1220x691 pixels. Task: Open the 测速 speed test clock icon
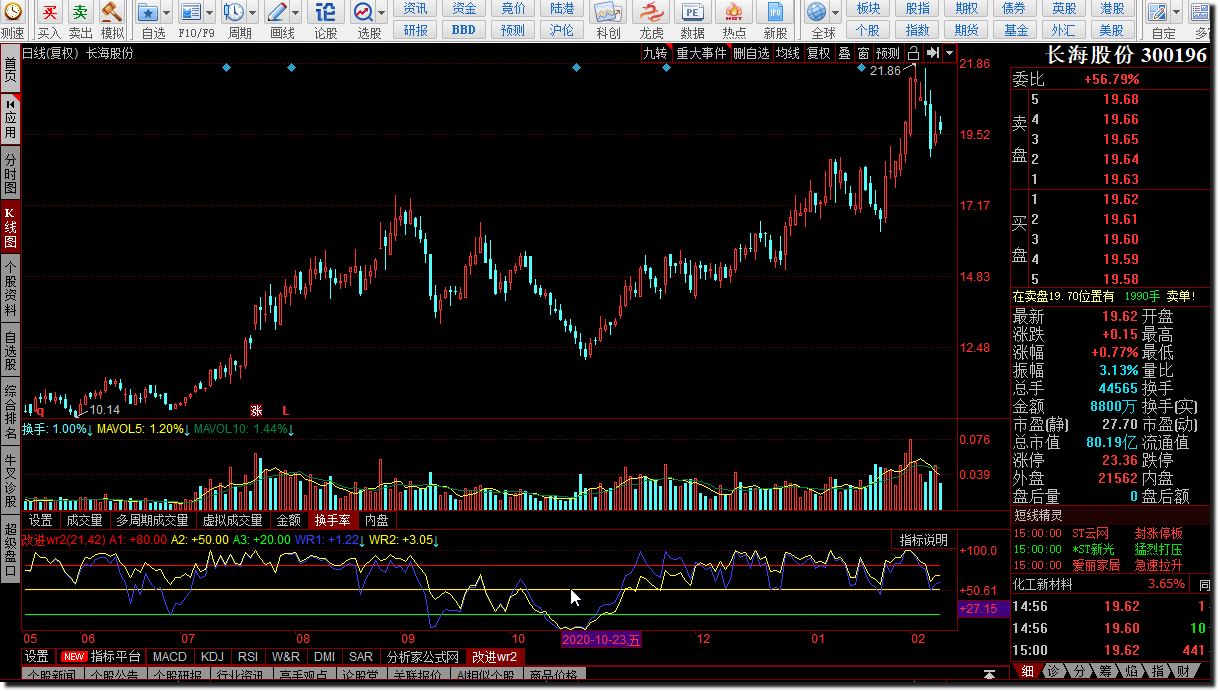click(12, 13)
